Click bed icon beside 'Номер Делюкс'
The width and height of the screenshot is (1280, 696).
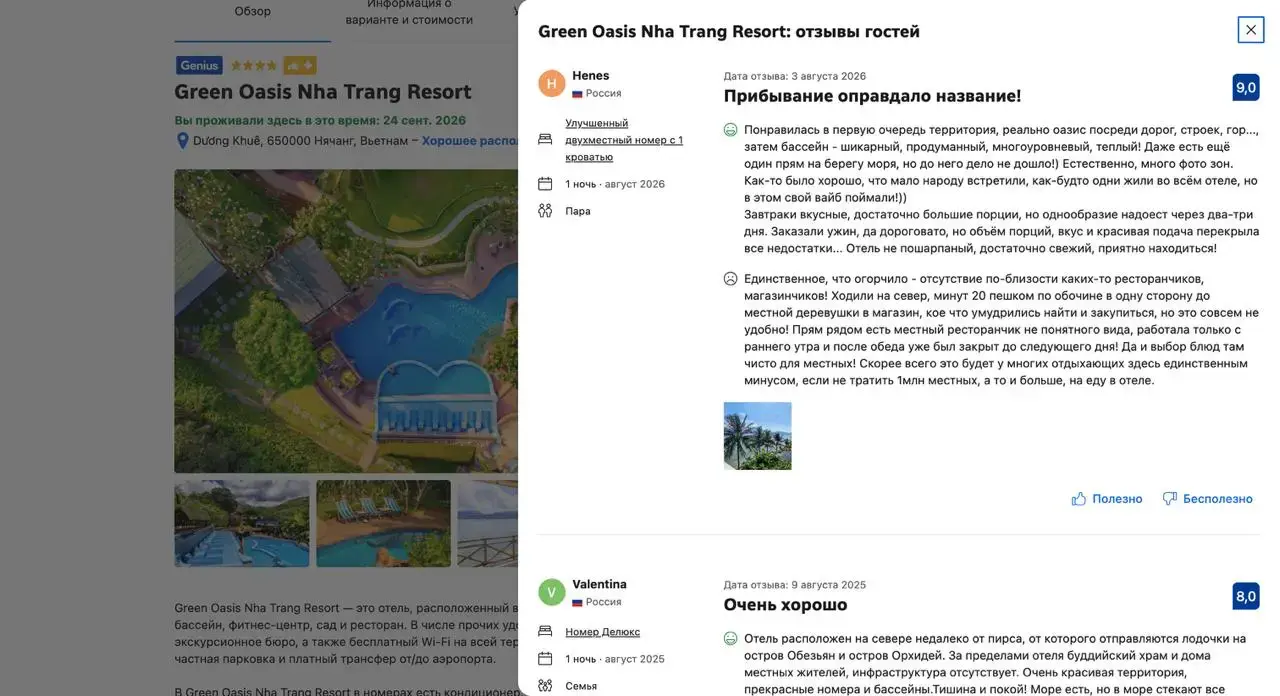pyautogui.click(x=545, y=632)
